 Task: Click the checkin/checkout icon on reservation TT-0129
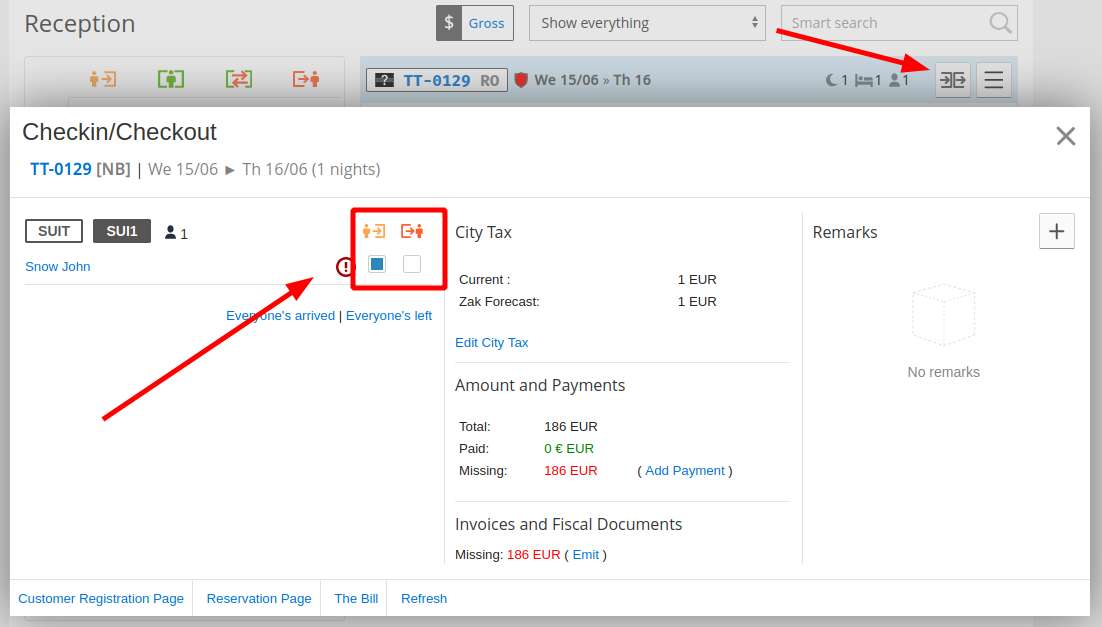[952, 80]
